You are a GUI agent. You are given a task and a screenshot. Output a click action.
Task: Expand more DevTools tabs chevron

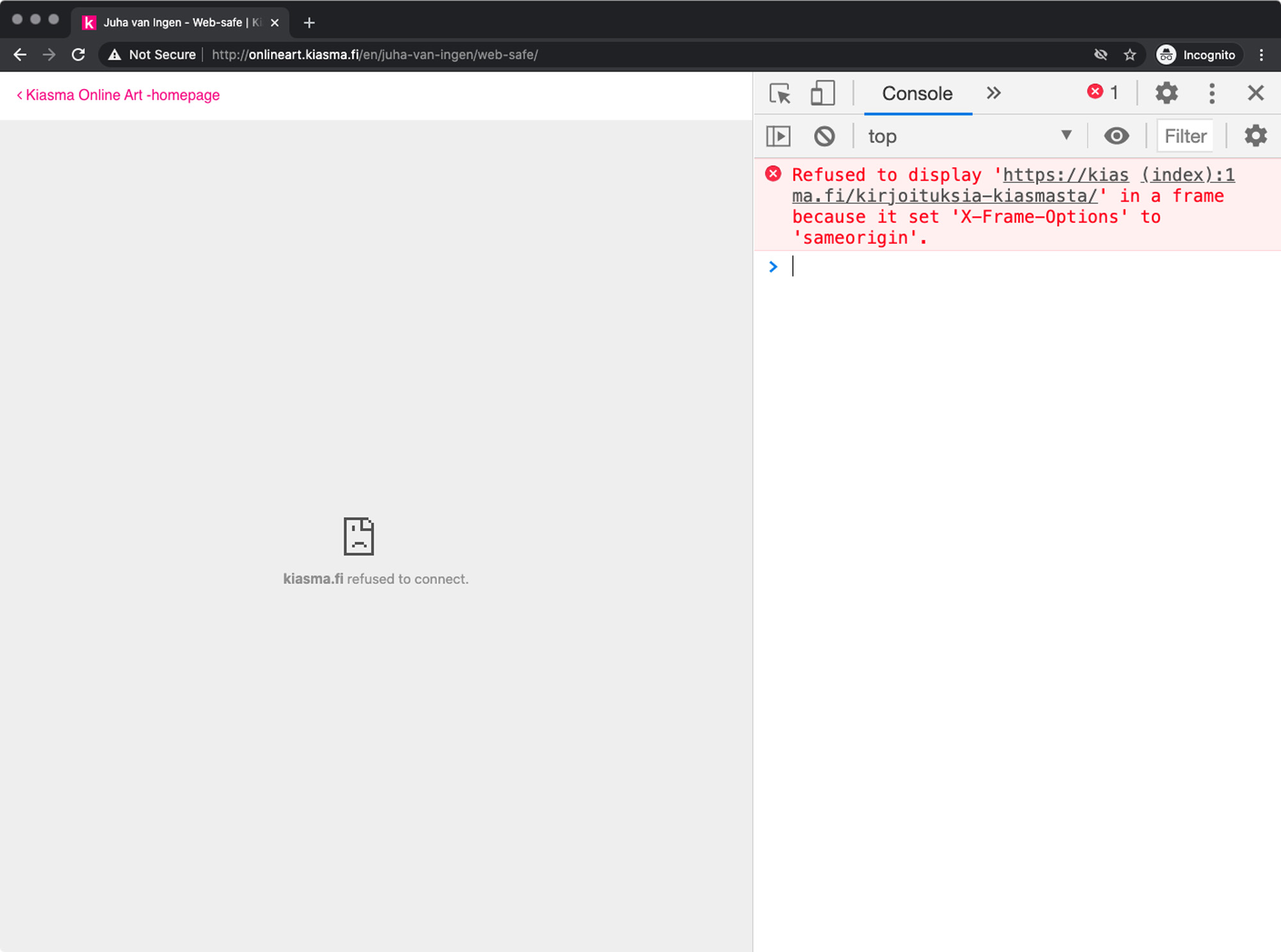(x=993, y=93)
